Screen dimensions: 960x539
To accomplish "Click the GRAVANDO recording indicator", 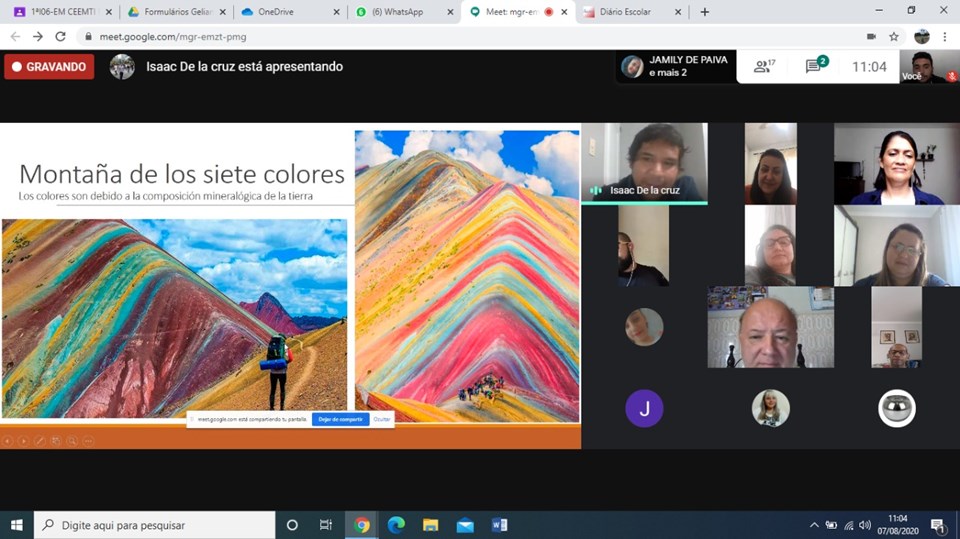I will point(49,67).
